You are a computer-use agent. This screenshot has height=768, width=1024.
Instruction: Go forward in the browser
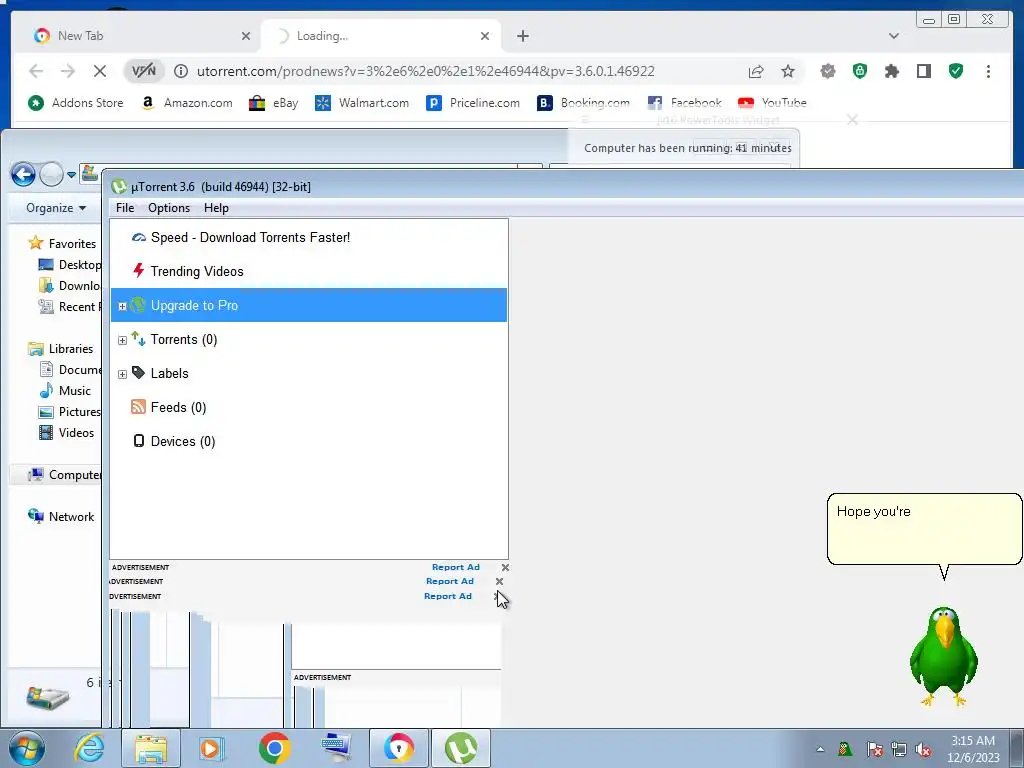pyautogui.click(x=67, y=71)
